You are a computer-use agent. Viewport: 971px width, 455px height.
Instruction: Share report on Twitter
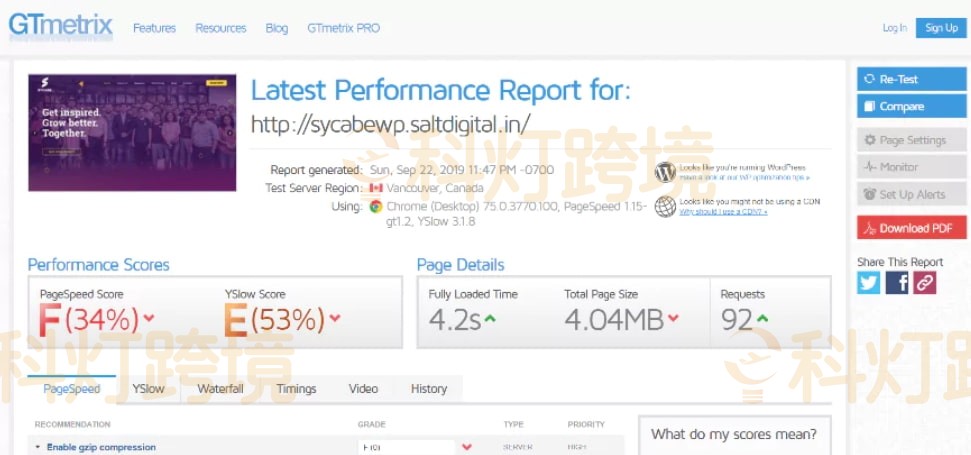coord(868,283)
